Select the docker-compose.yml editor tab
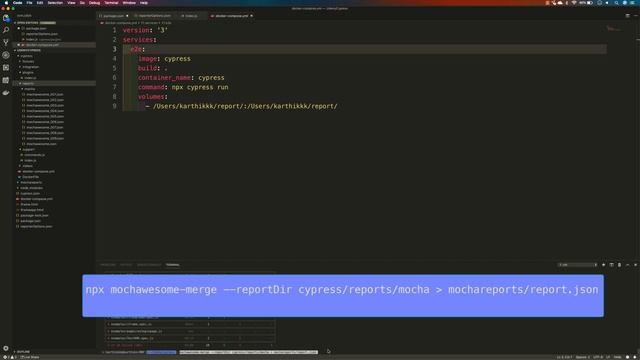Viewport: 640px width, 360px height. (x=231, y=16)
